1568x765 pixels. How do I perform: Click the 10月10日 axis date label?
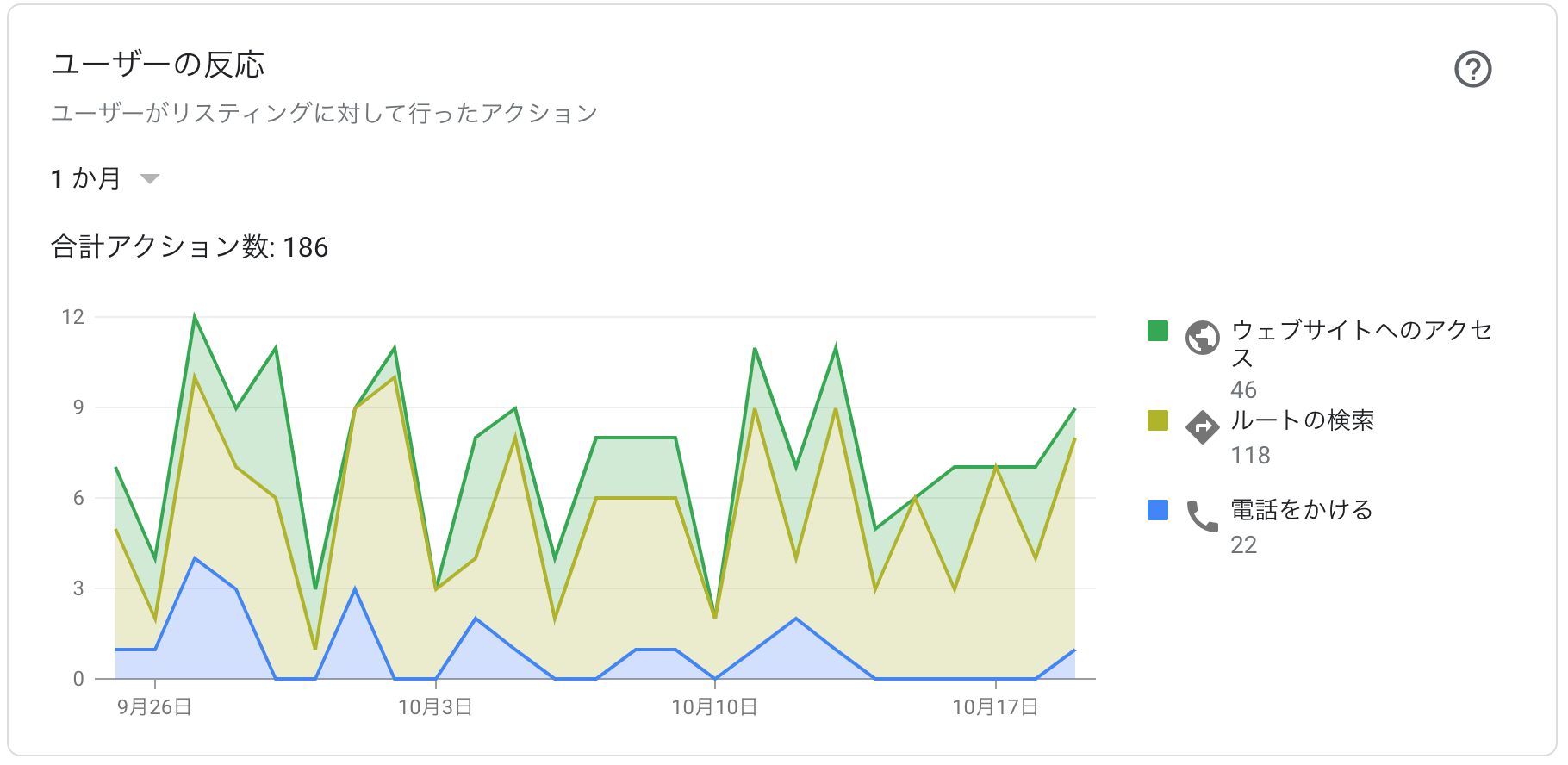[714, 707]
